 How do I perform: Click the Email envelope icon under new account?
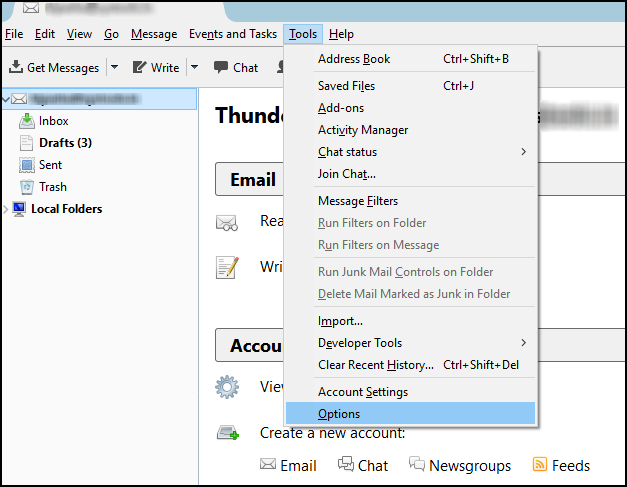coord(268,464)
